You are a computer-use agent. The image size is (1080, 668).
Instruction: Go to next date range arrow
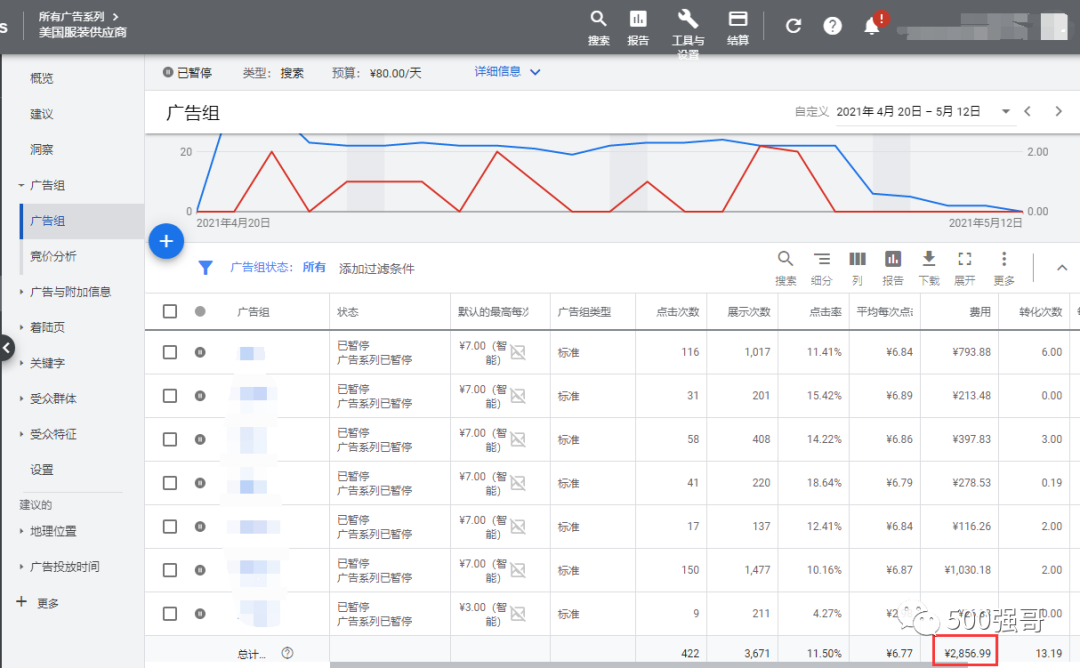(x=1059, y=112)
